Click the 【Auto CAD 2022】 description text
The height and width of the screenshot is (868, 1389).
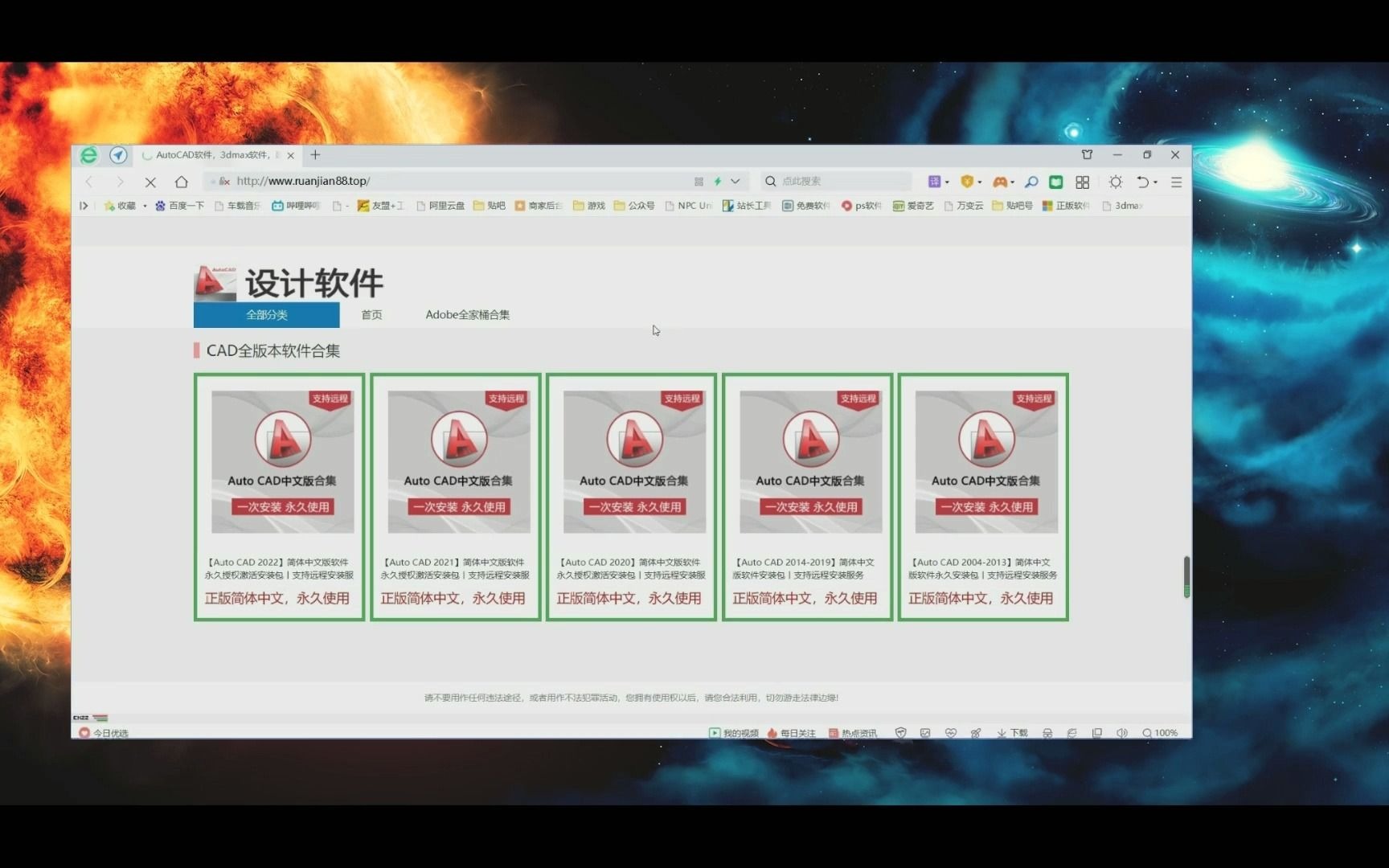279,569
